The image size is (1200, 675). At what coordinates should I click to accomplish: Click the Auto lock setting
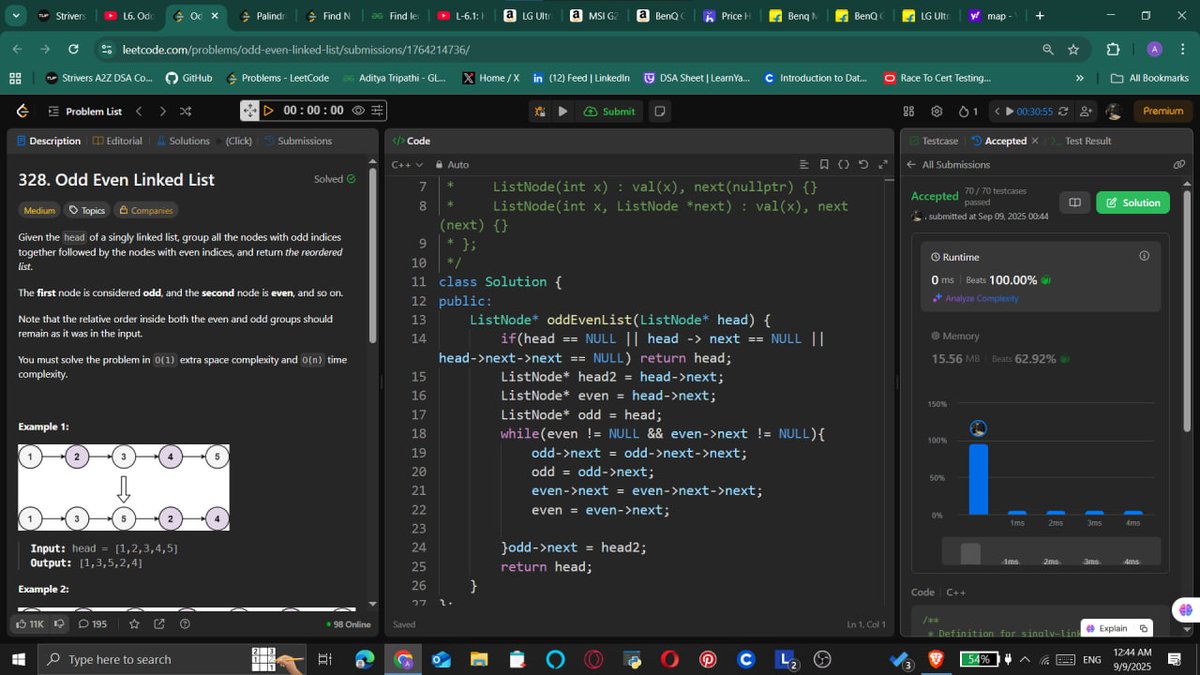(452, 164)
